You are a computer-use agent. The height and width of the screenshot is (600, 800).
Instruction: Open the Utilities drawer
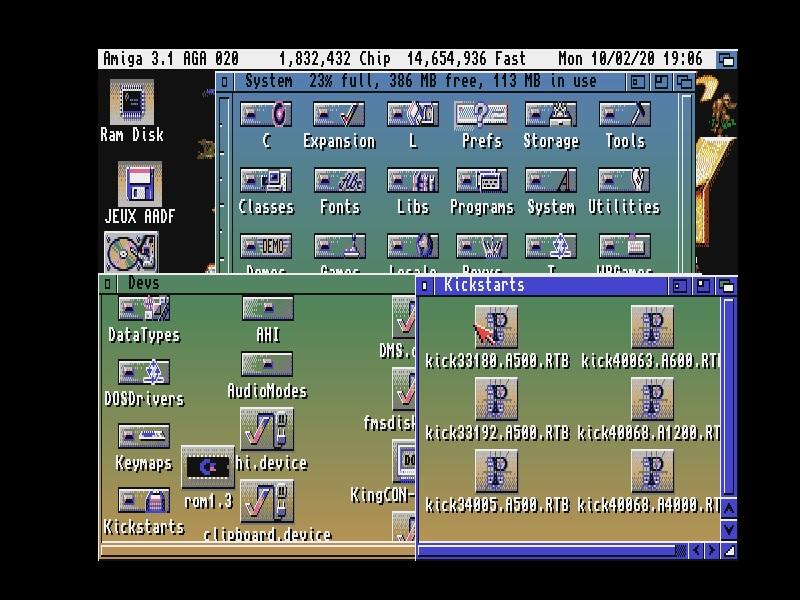pyautogui.click(x=624, y=180)
